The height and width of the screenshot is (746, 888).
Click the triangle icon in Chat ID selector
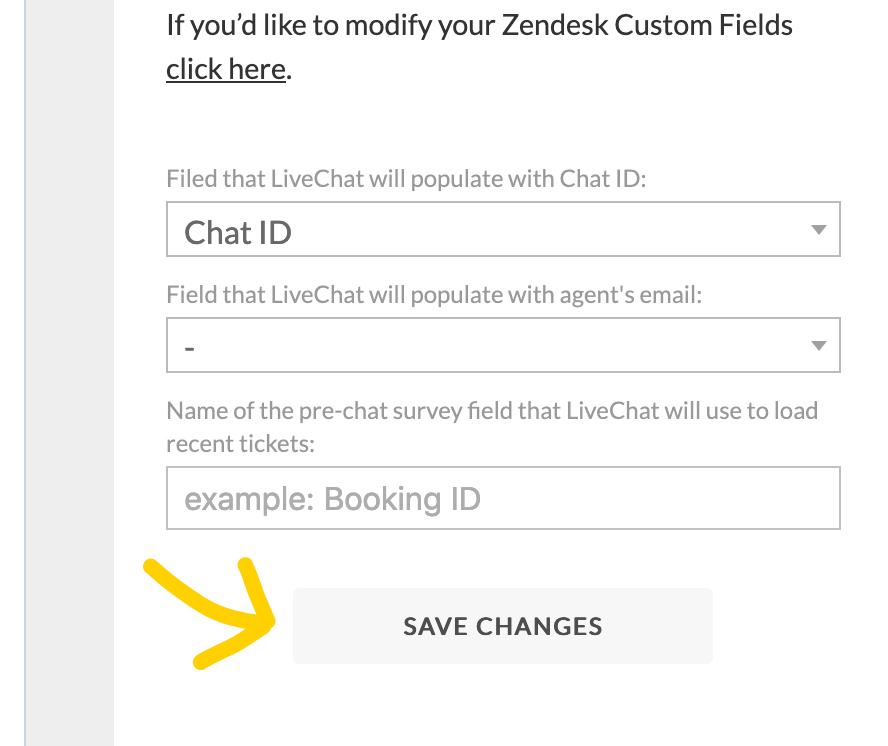tap(818, 229)
